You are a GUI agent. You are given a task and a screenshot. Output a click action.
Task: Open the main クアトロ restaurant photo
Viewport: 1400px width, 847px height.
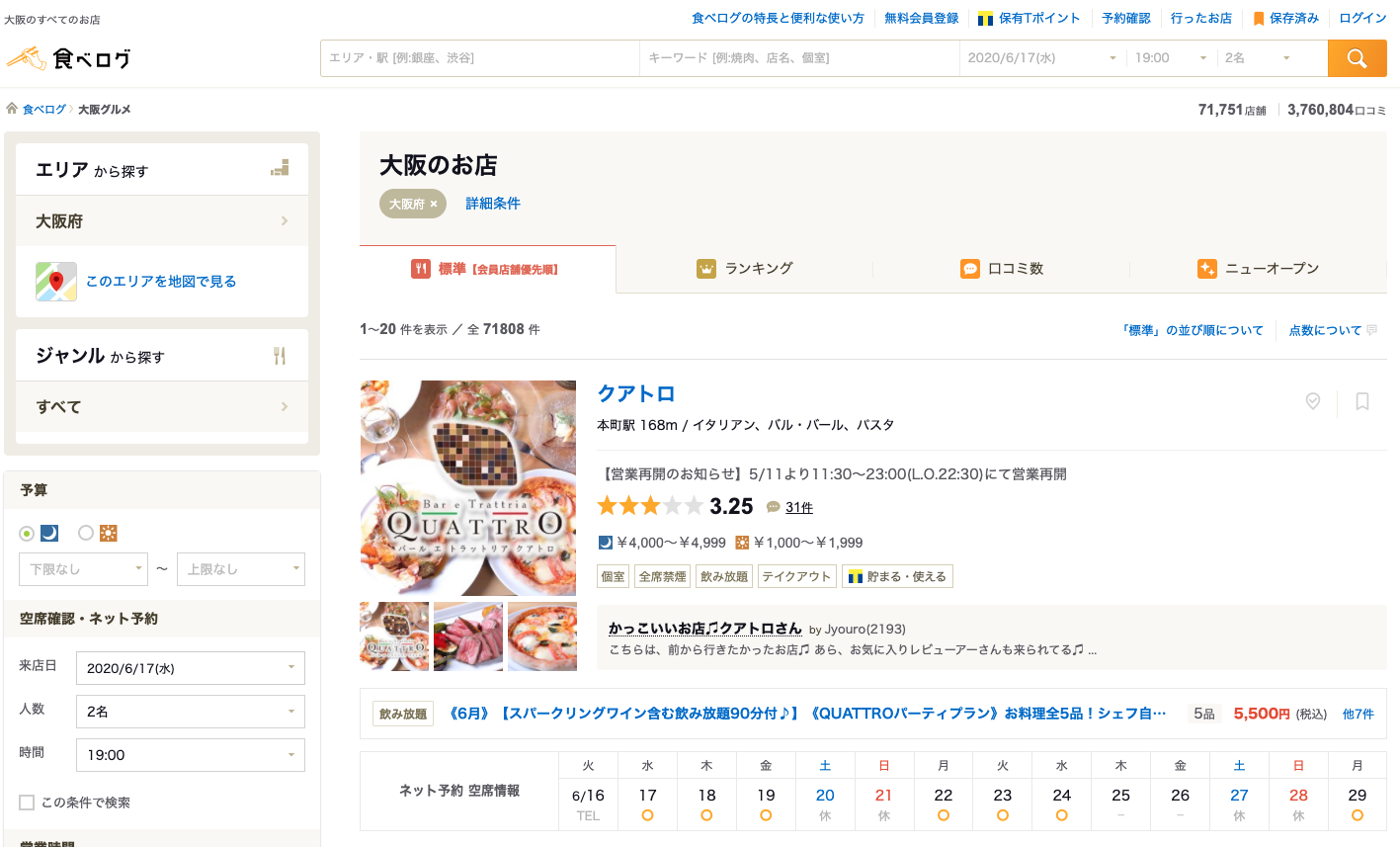coord(468,487)
